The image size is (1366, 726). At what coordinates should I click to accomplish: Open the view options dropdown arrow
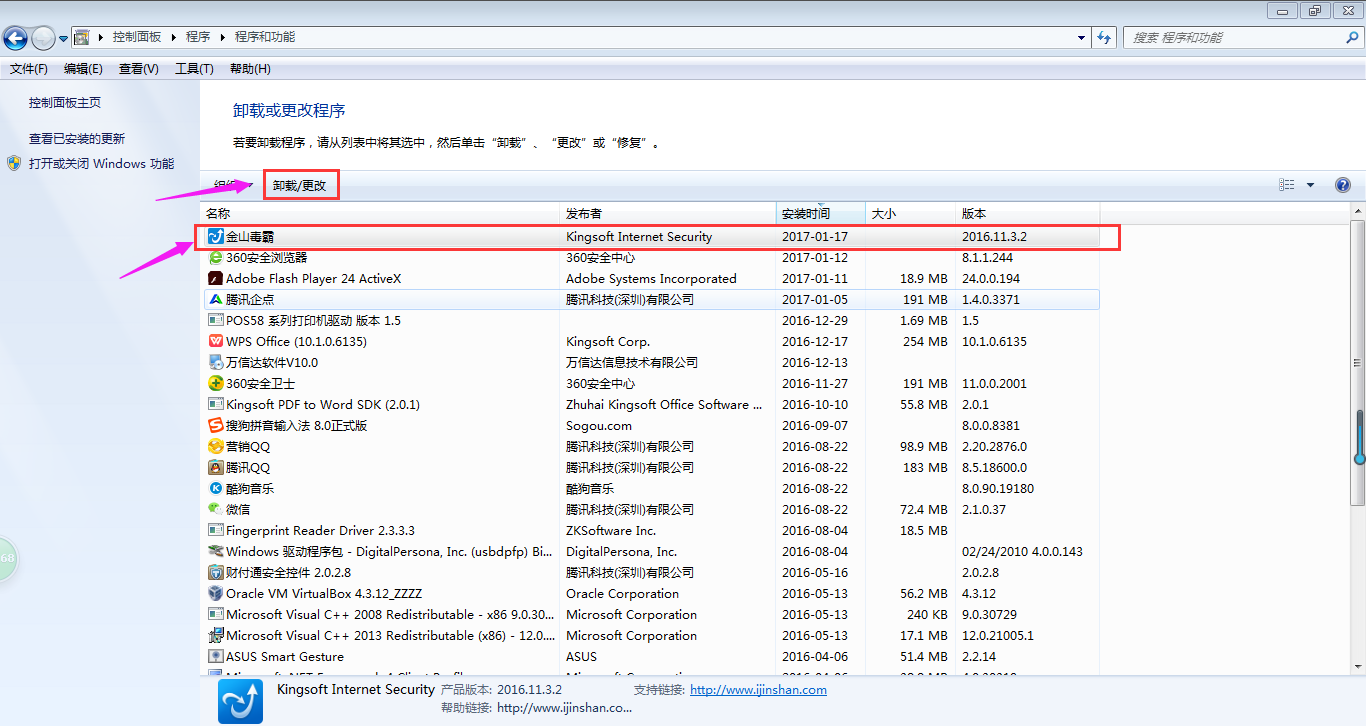(1310, 185)
